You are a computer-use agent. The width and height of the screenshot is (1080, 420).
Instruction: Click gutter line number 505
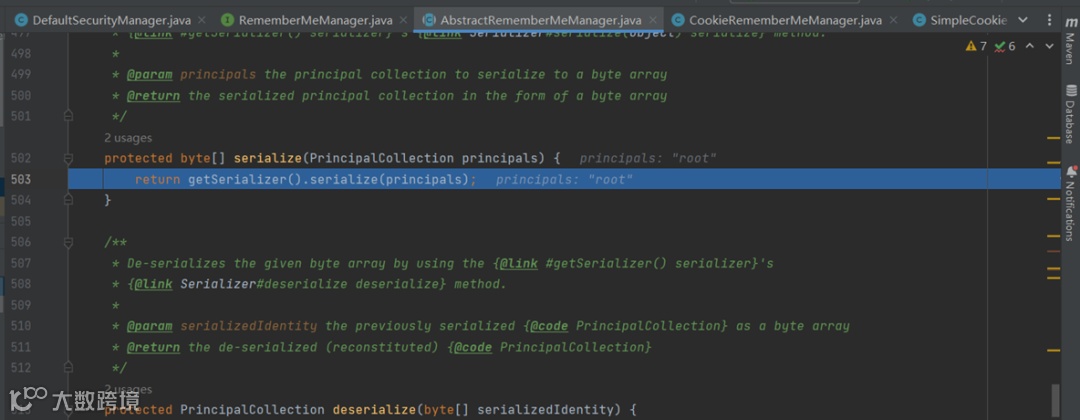coord(21,221)
